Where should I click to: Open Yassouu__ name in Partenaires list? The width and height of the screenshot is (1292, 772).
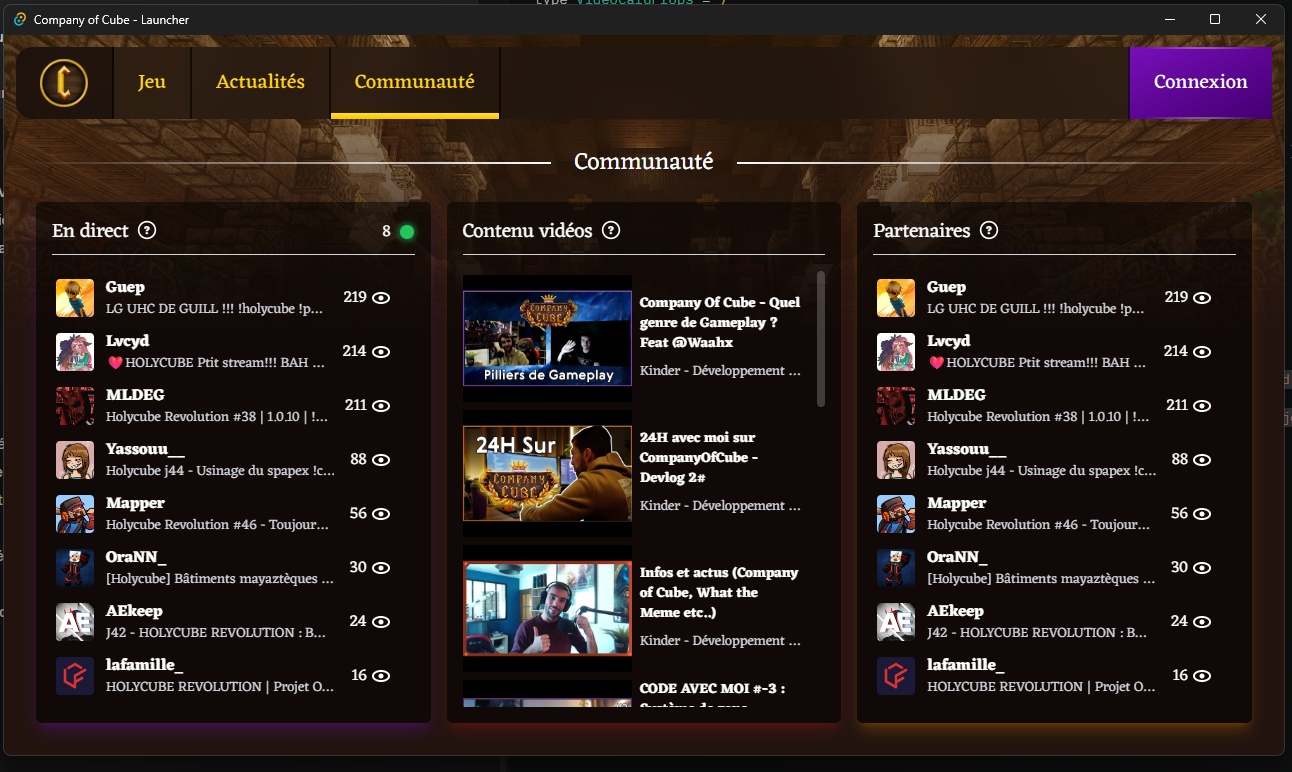[966, 450]
